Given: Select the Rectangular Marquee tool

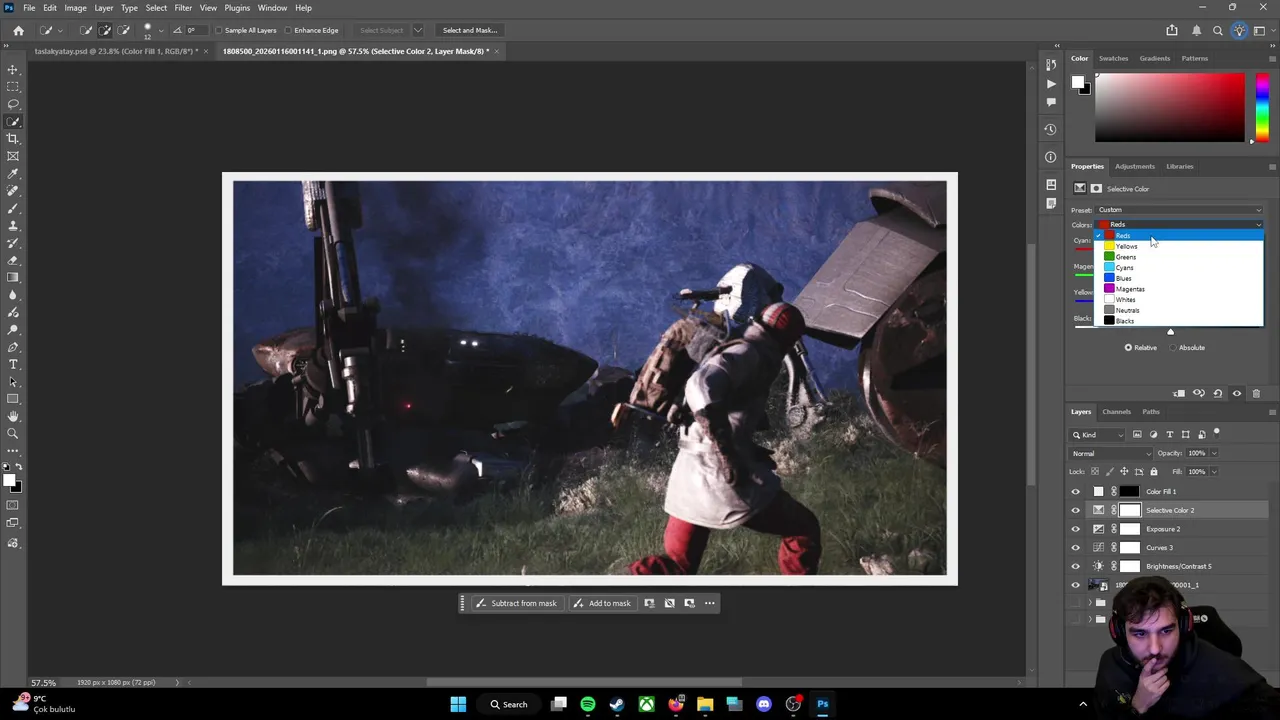Looking at the screenshot, I should [13, 87].
